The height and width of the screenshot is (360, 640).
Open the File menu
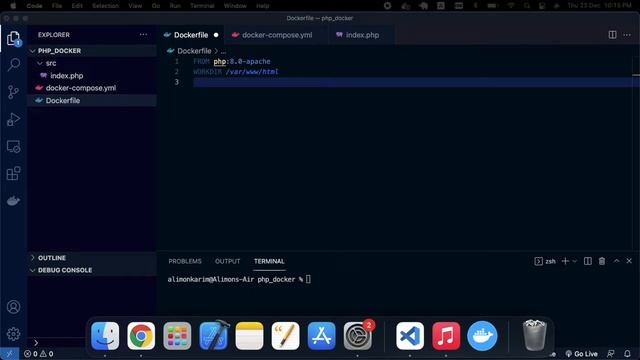click(x=57, y=6)
